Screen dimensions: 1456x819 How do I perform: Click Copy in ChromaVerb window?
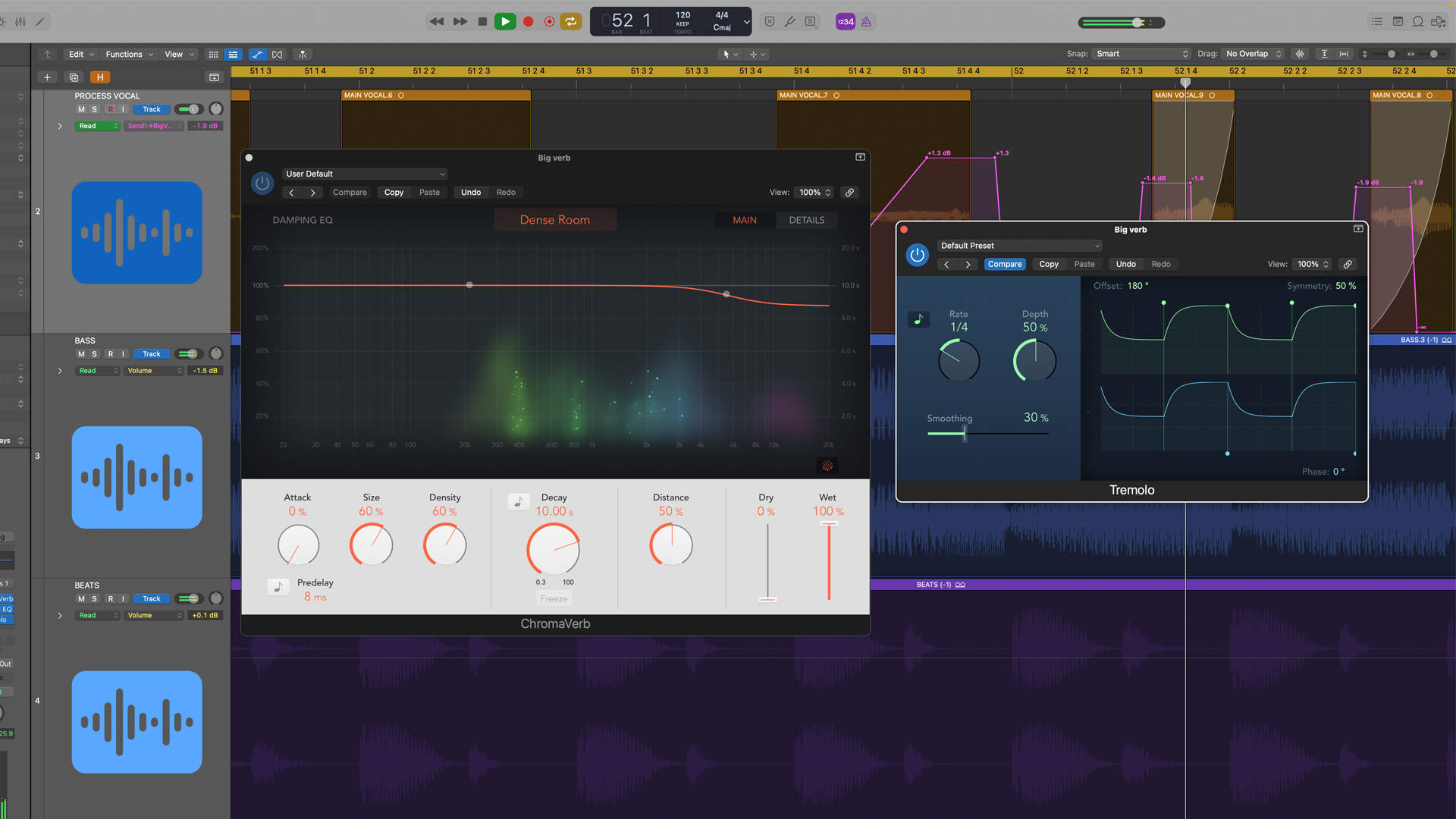(394, 193)
